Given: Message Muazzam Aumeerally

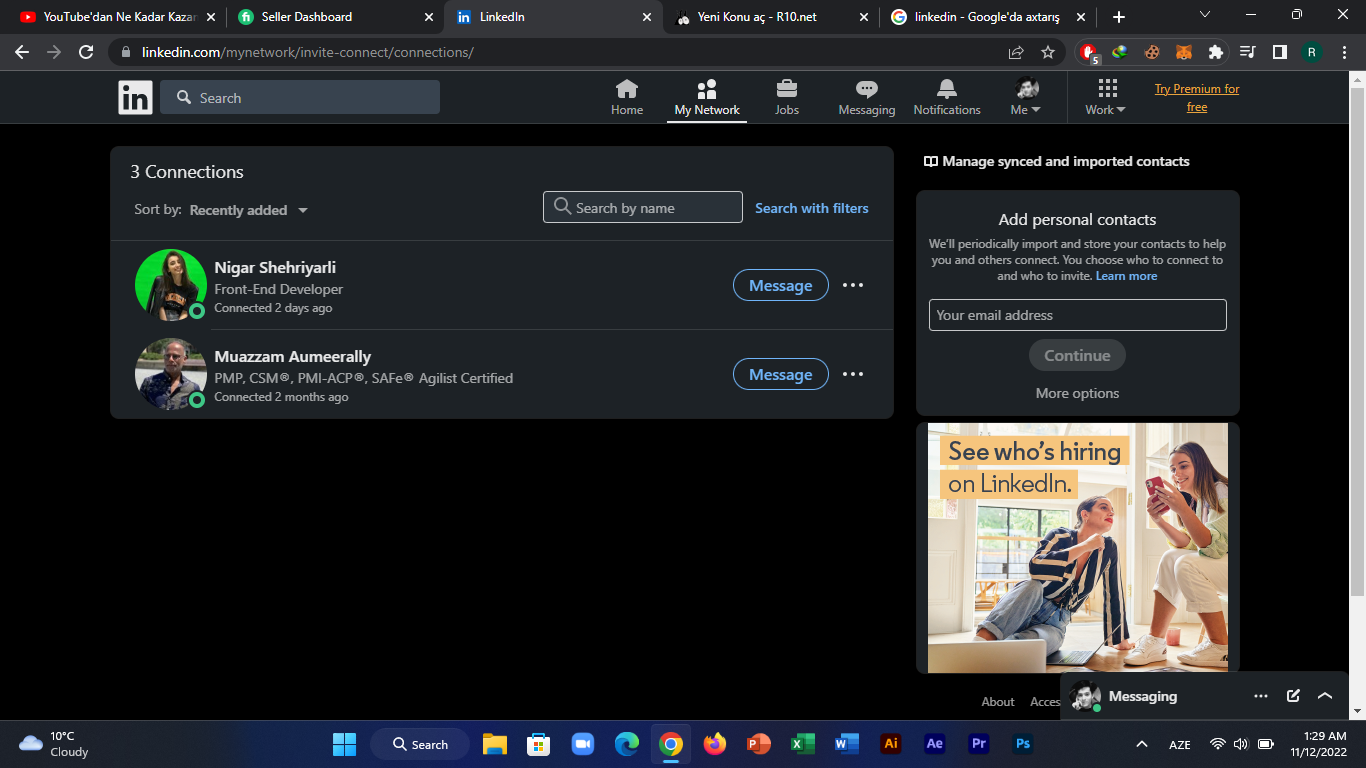Looking at the screenshot, I should 781,374.
